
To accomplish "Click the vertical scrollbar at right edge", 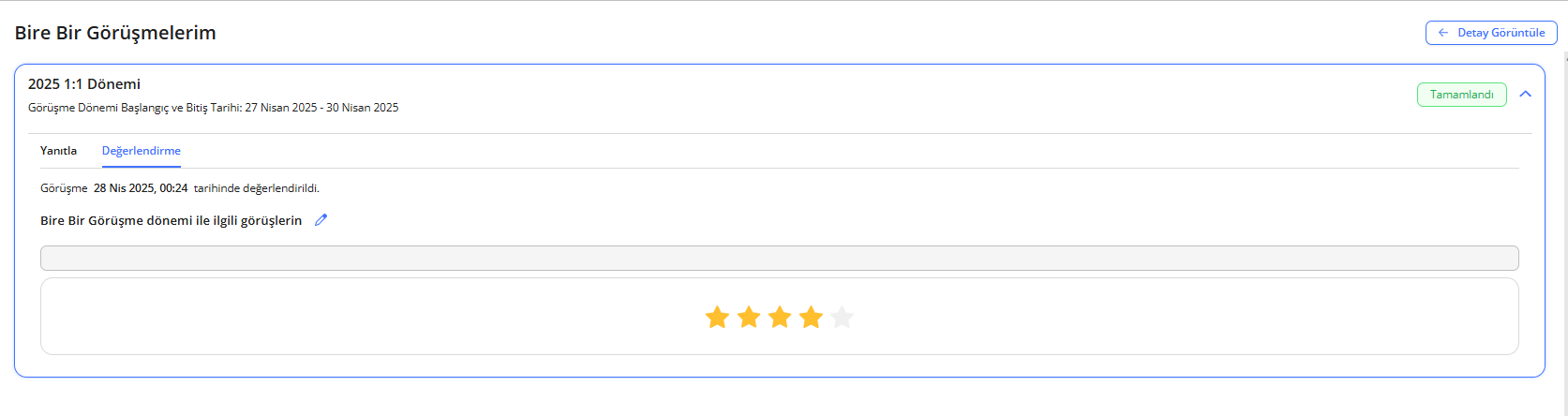I will (1565, 187).
